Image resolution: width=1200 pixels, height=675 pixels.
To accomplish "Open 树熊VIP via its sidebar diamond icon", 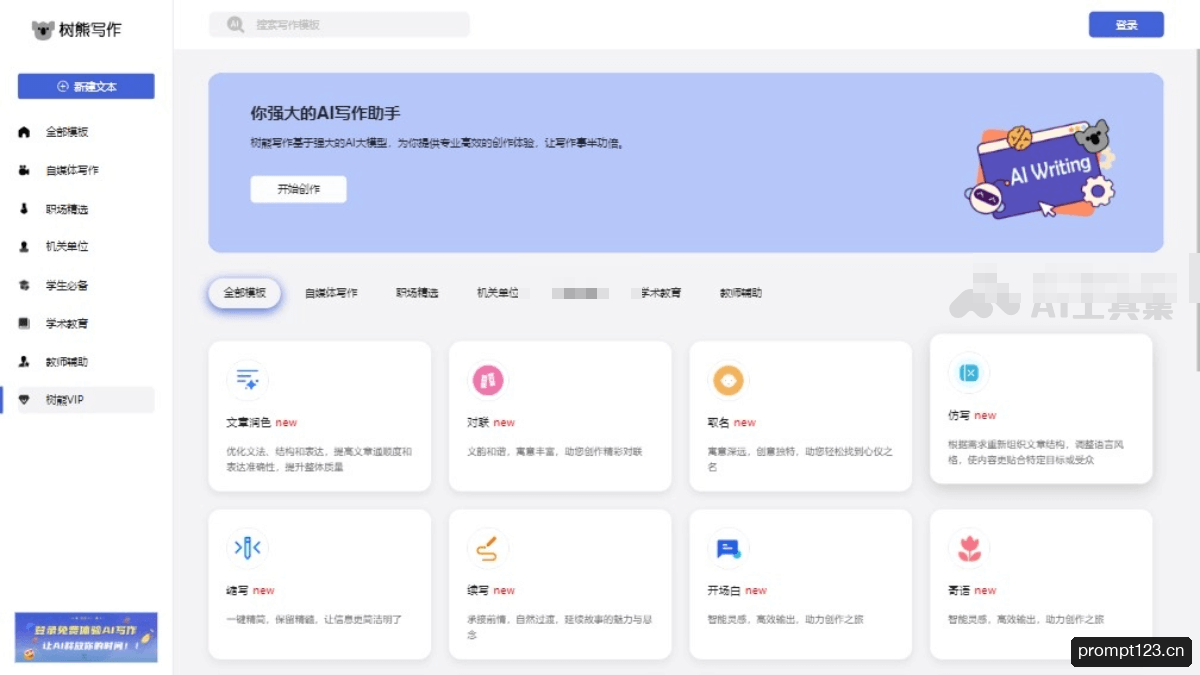I will click(x=25, y=399).
